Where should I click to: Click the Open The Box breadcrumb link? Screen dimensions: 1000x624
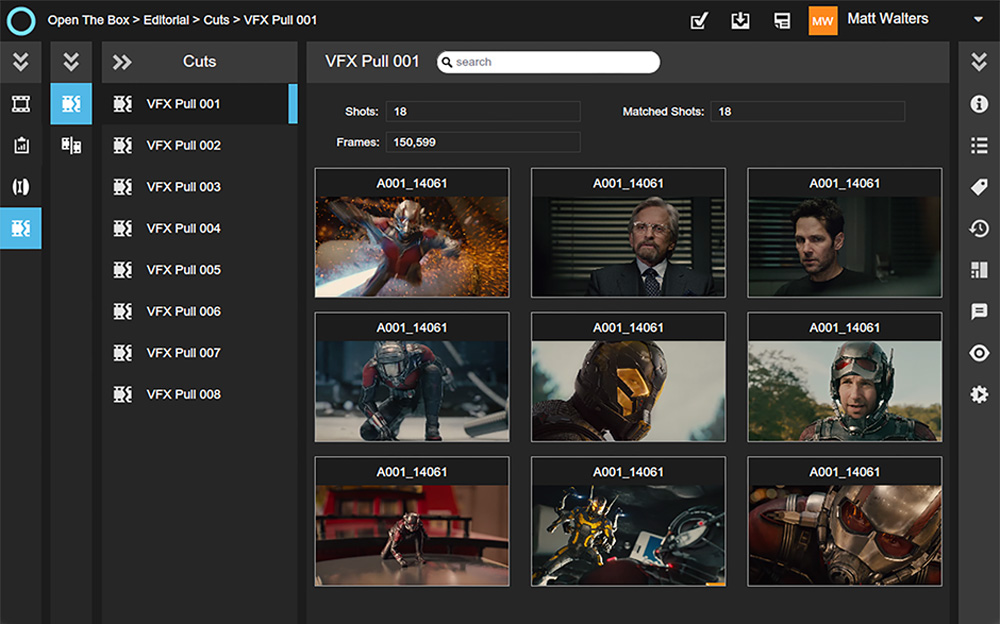tap(88, 20)
